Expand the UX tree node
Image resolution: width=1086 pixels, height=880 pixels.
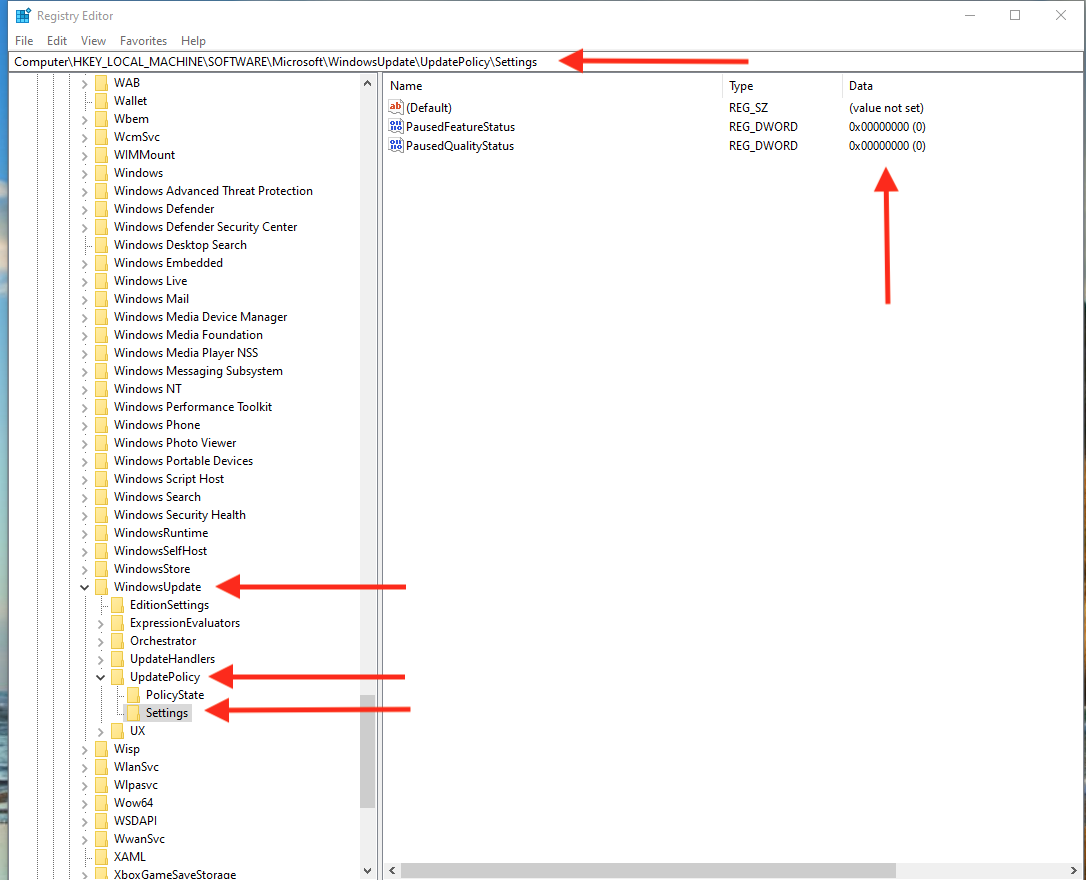click(x=100, y=731)
